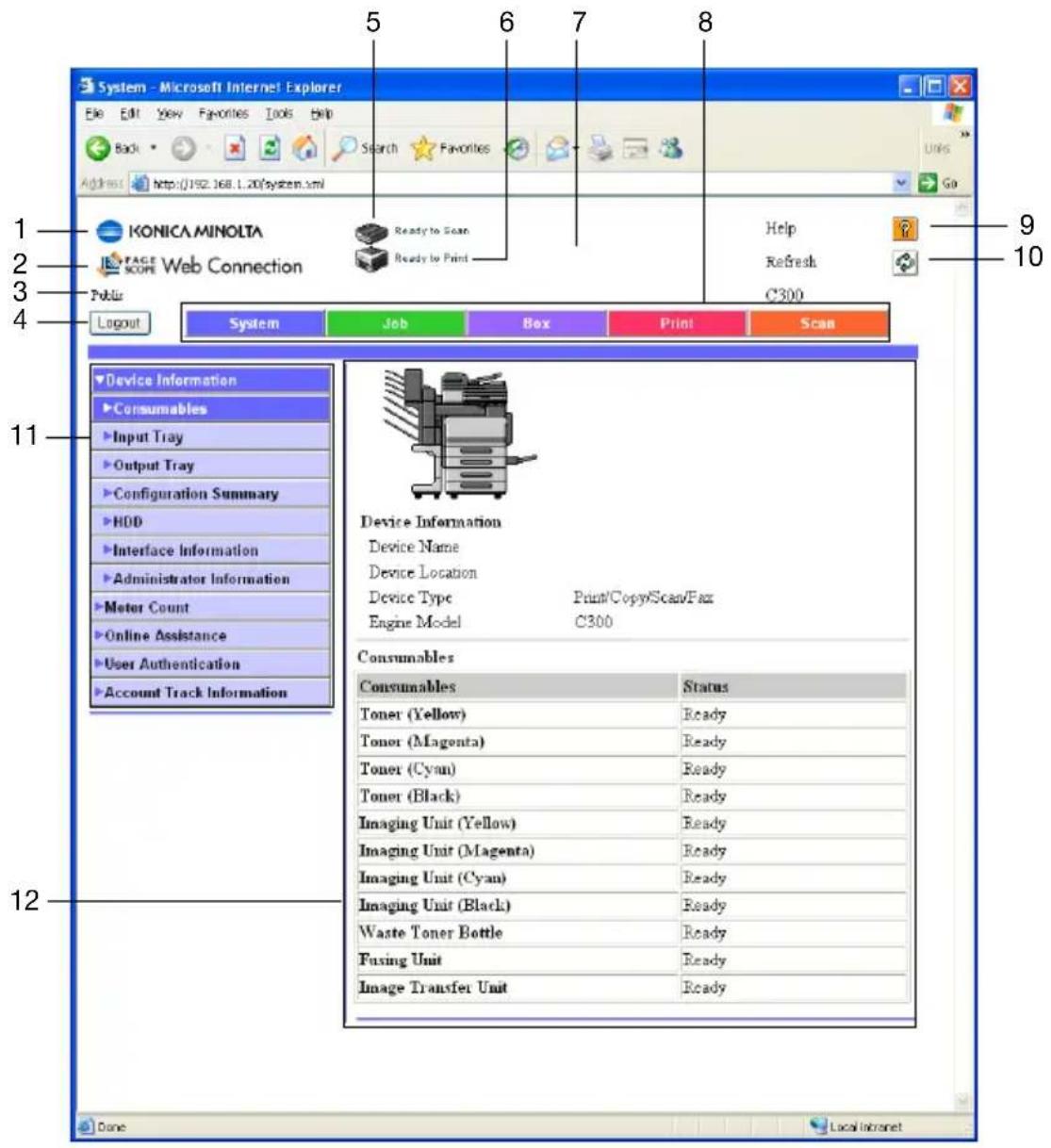Switch to the Box tab

click(x=536, y=323)
